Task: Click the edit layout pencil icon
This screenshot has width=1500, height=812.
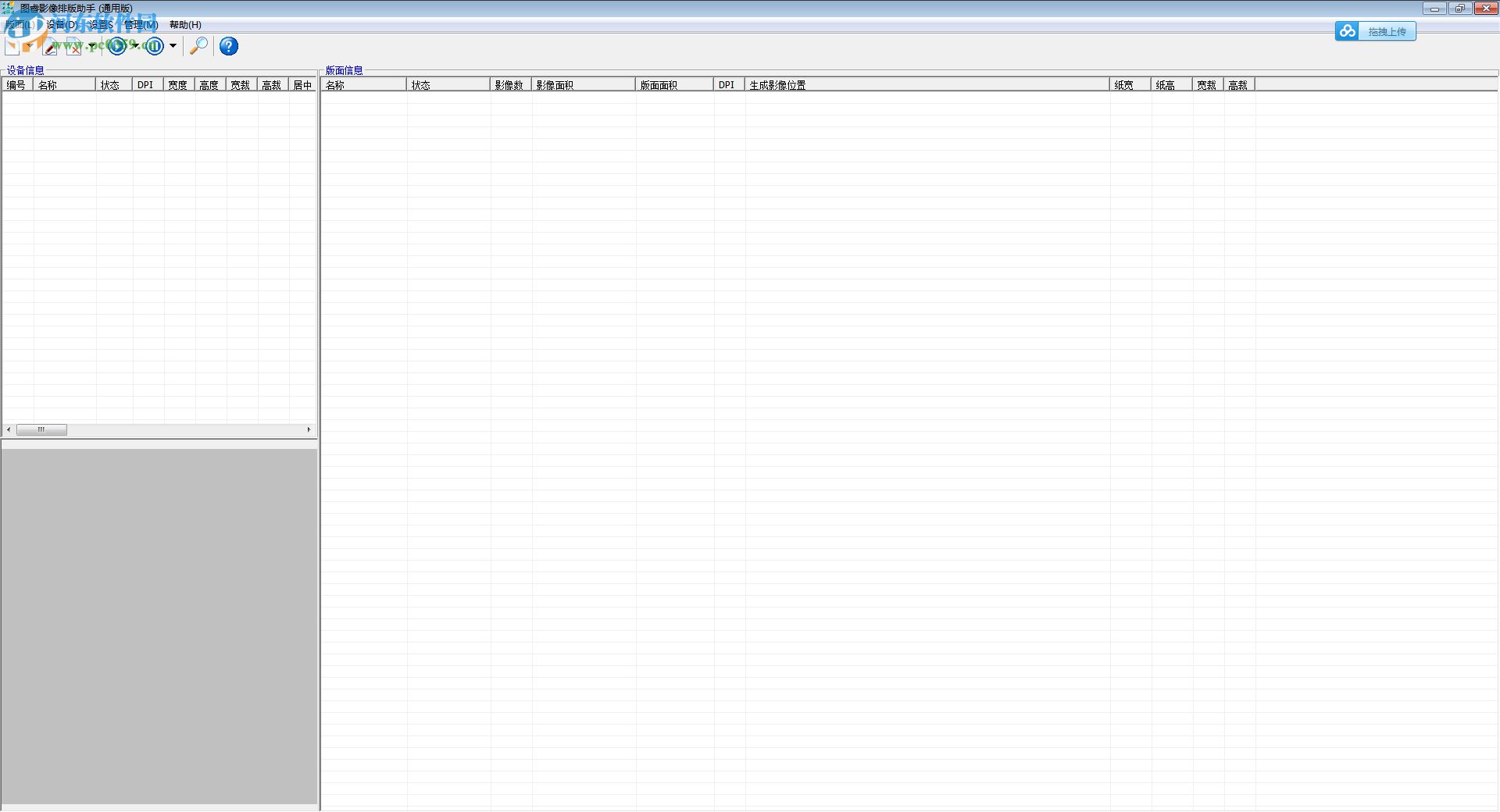Action: pos(50,46)
